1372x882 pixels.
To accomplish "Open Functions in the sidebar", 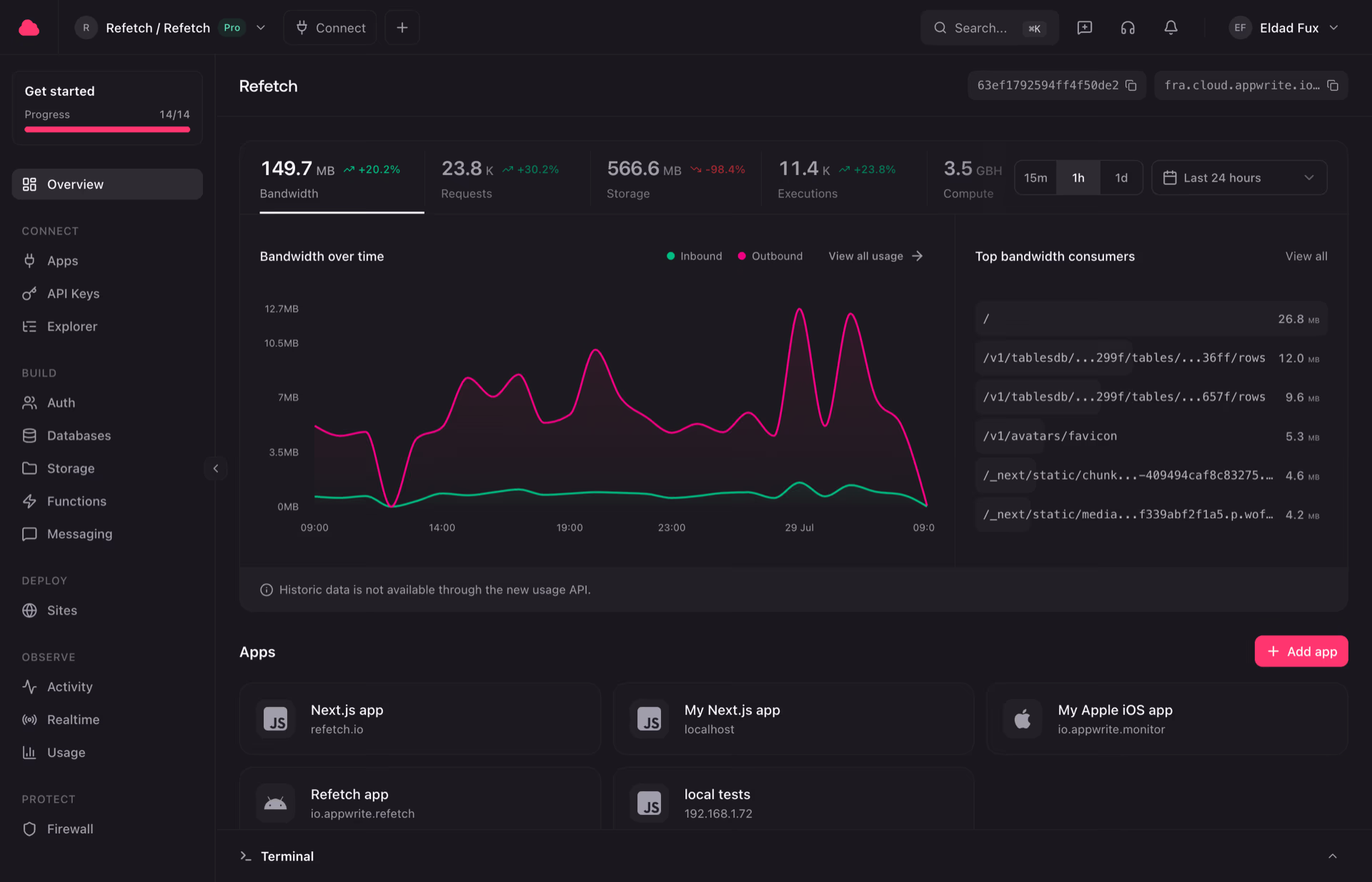I will pos(107,501).
